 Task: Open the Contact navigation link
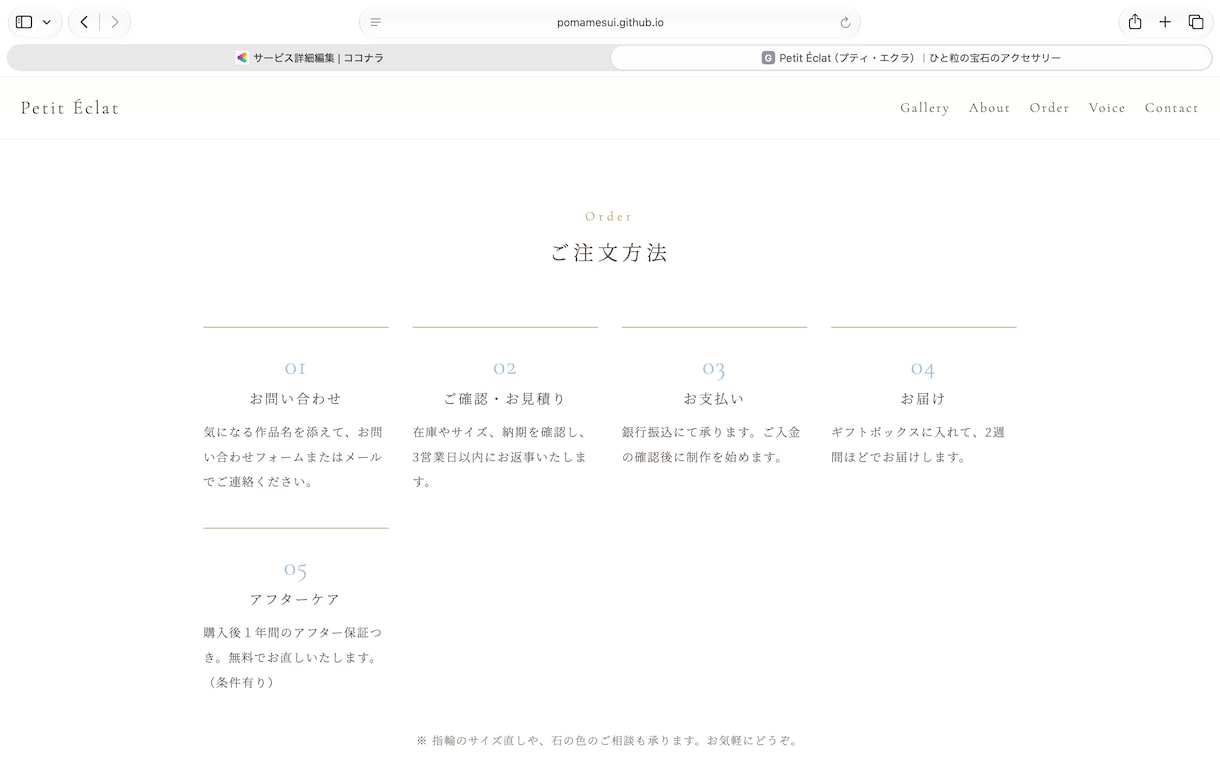click(x=1172, y=108)
